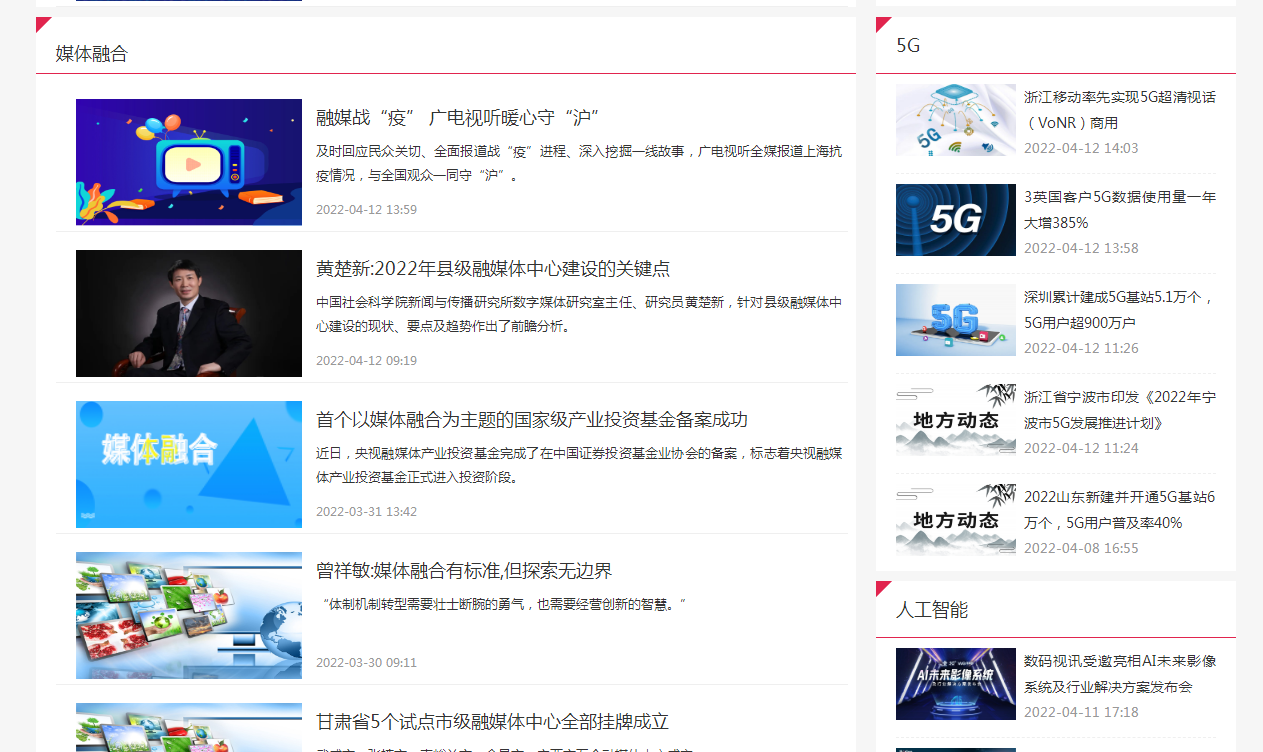The width and height of the screenshot is (1263, 752).
Task: Click the 地方动态 thumbnail beside 山东 news
Action: click(956, 520)
